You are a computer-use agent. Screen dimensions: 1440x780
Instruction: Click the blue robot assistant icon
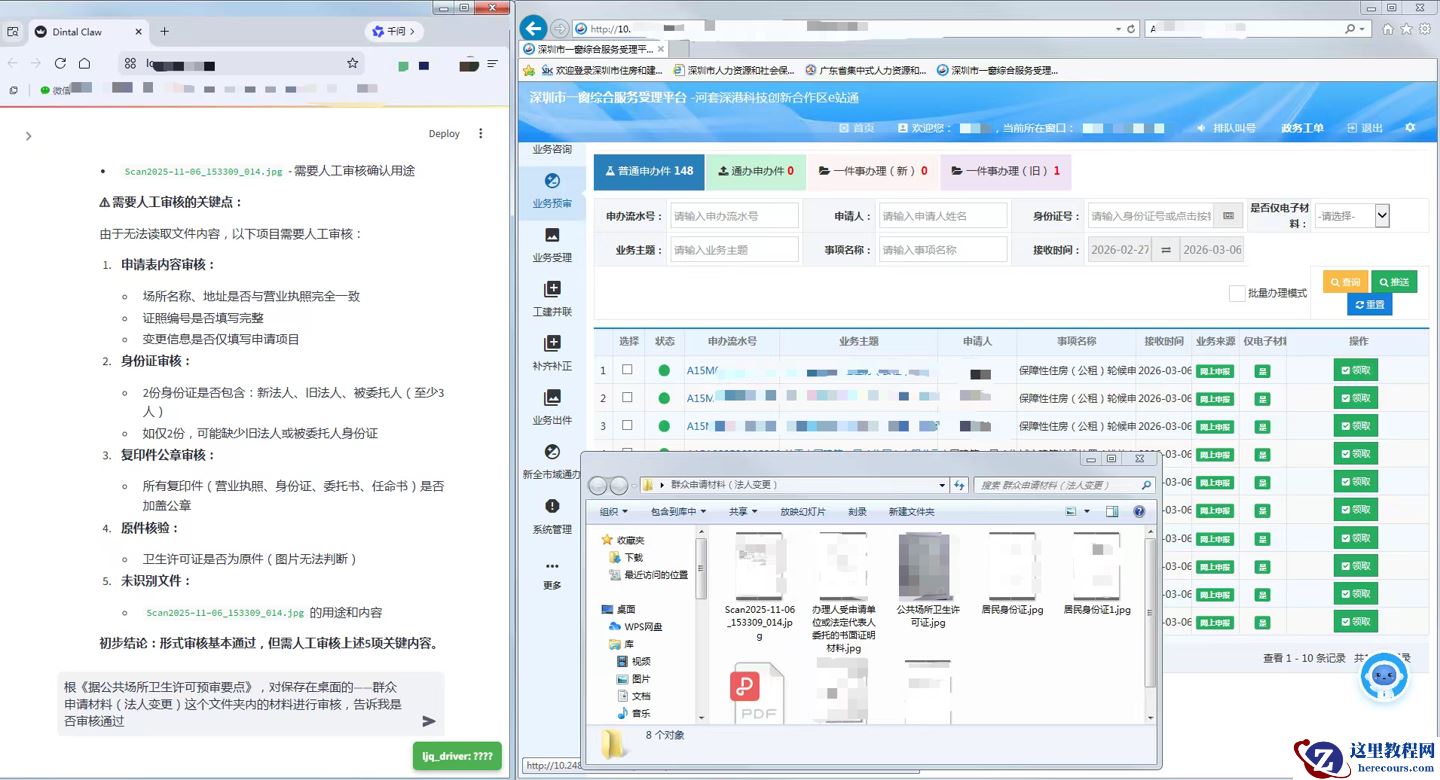[1384, 679]
